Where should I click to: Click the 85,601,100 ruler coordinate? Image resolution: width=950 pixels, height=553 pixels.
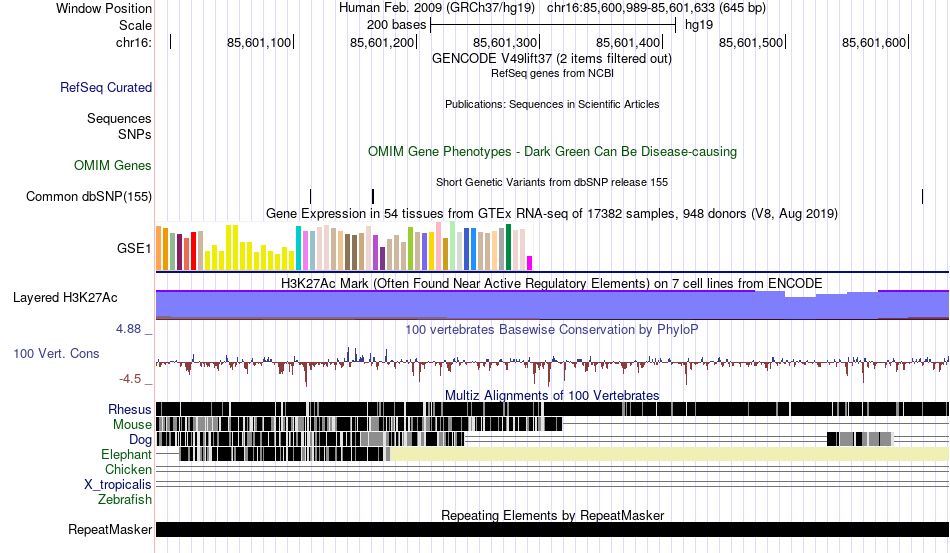[259, 42]
